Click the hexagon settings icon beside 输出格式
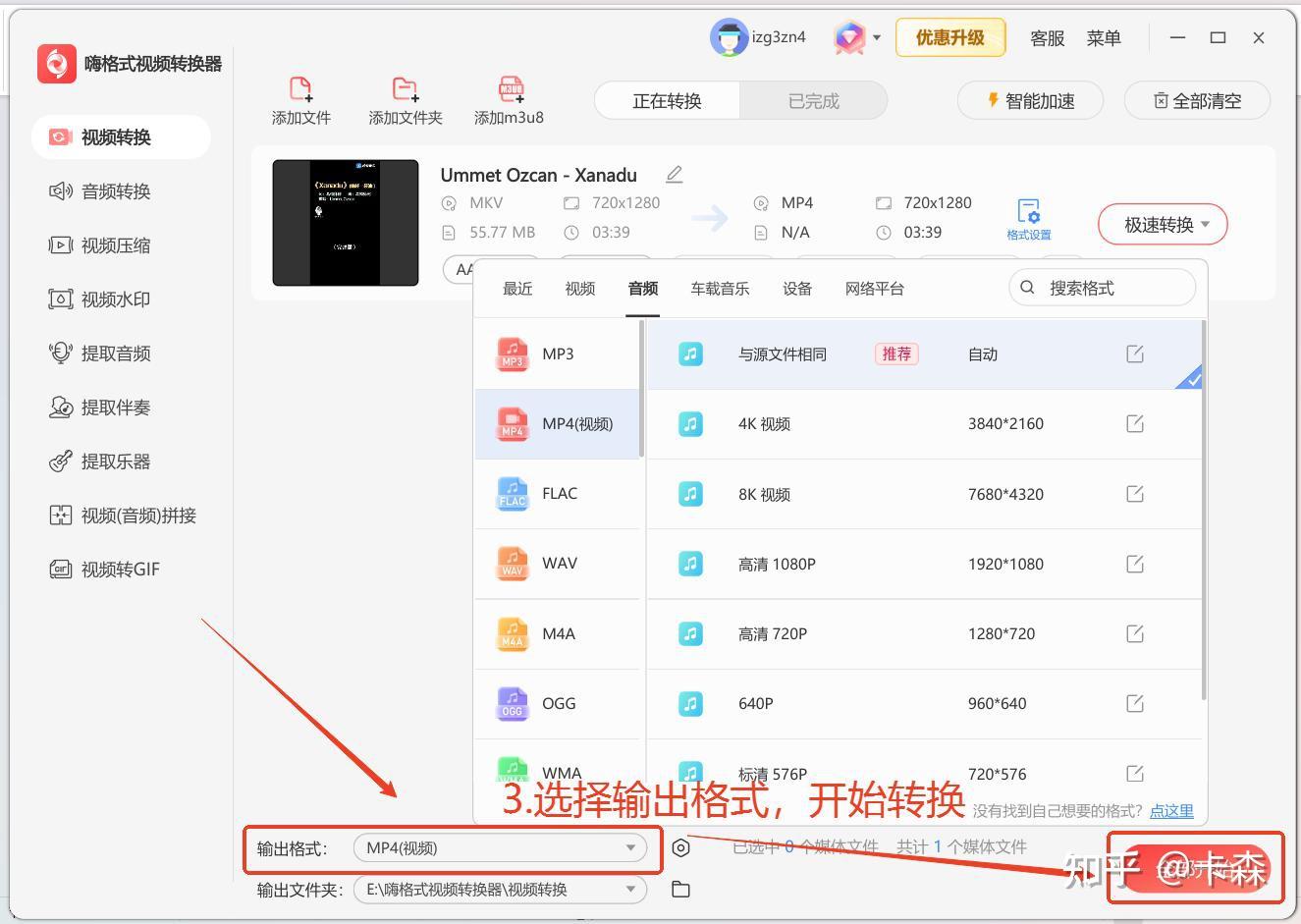This screenshot has width=1301, height=924. coord(680,847)
